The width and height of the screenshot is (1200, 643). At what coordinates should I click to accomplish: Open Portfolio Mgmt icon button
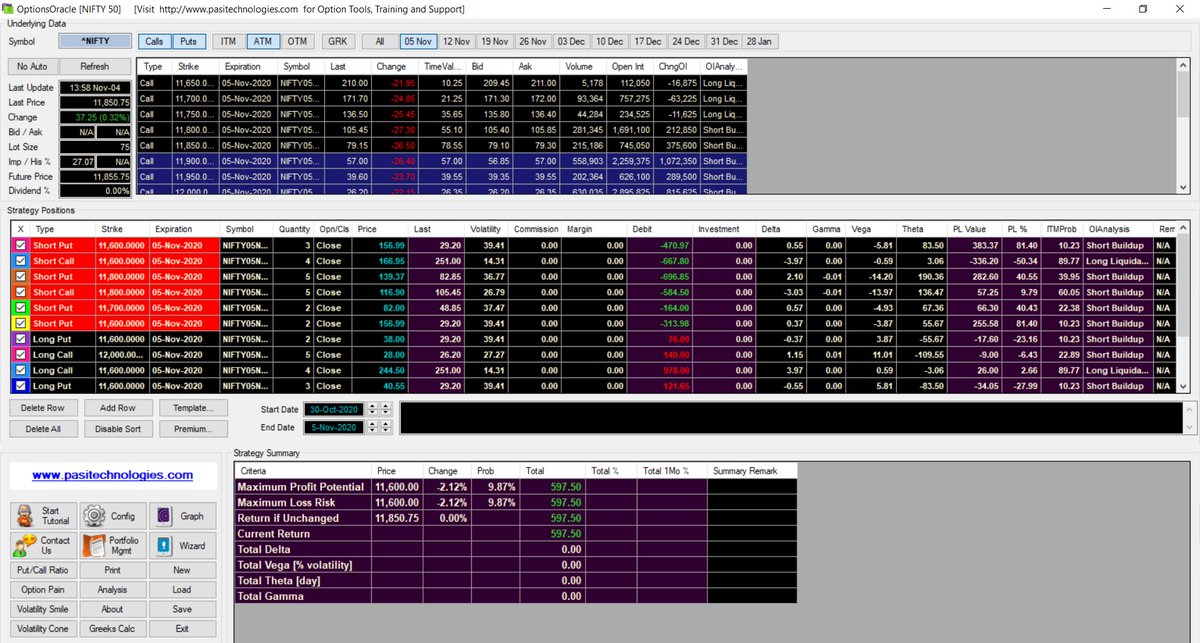pyautogui.click(x=112, y=546)
